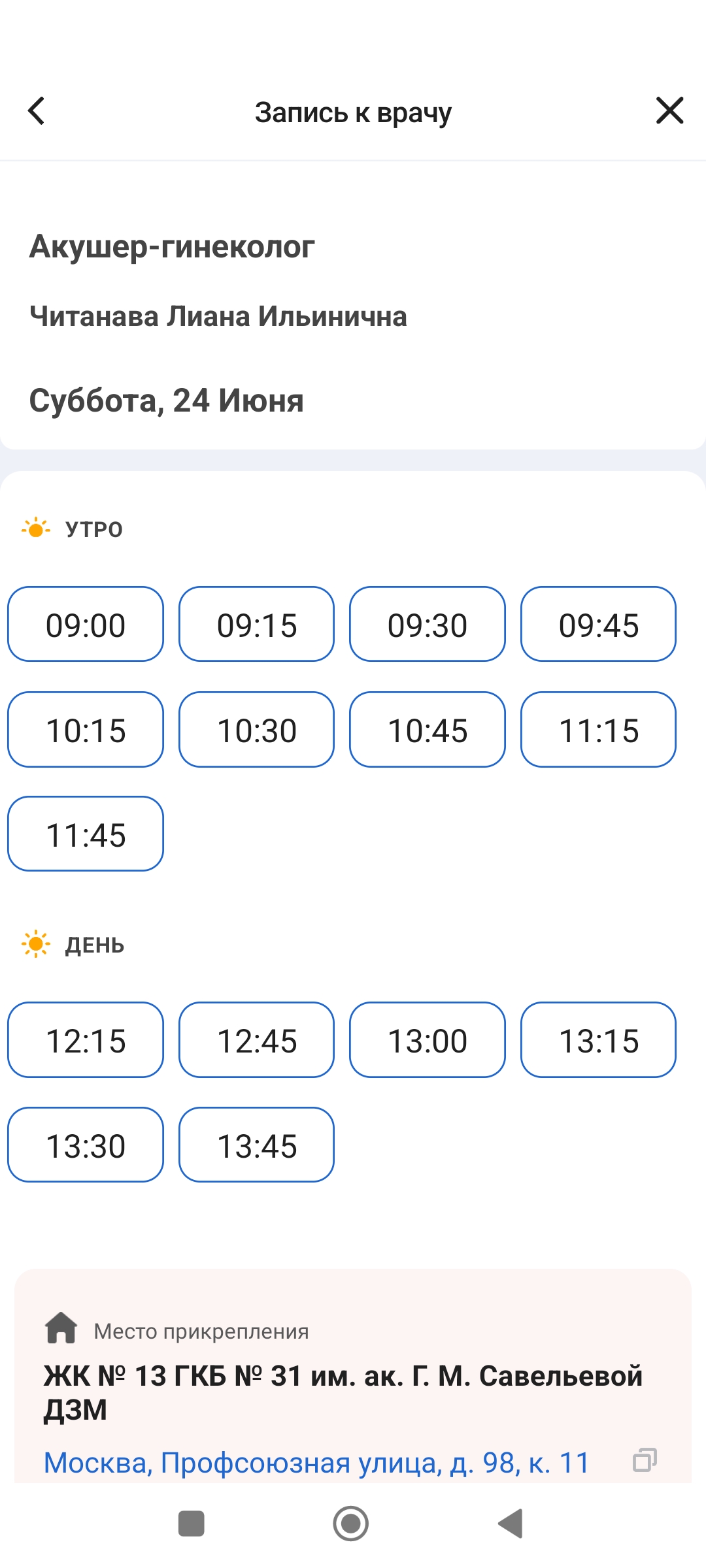706x1568 pixels.
Task: Select the 13:30 daytime slot
Action: pos(86,1145)
